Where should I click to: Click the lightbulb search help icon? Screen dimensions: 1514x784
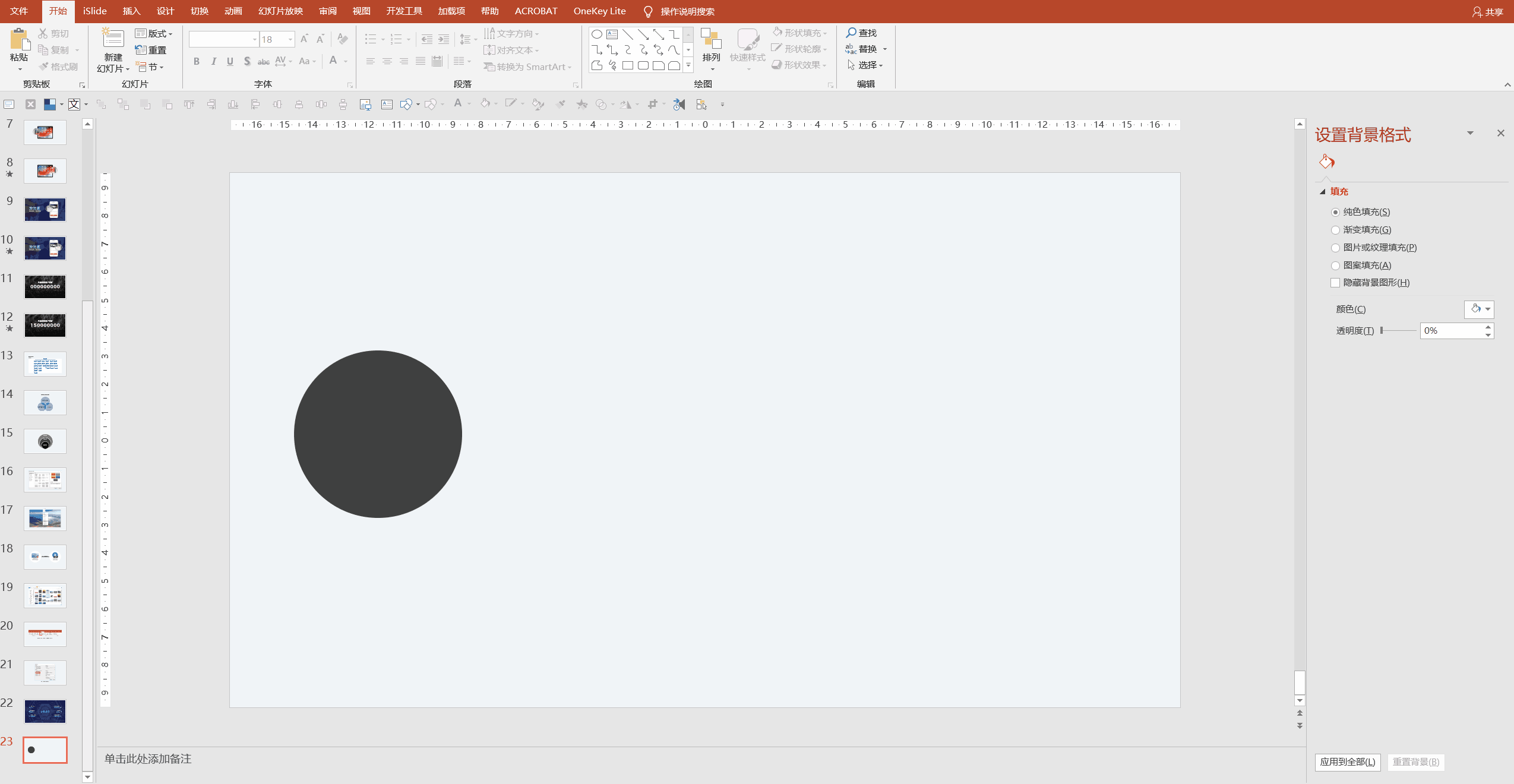(x=648, y=11)
